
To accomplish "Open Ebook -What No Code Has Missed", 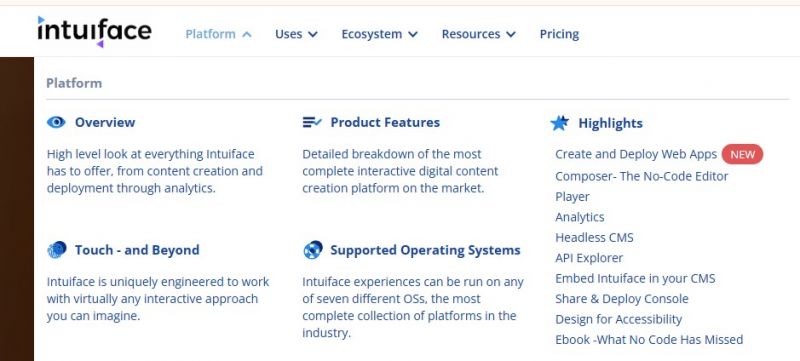I will [x=649, y=340].
